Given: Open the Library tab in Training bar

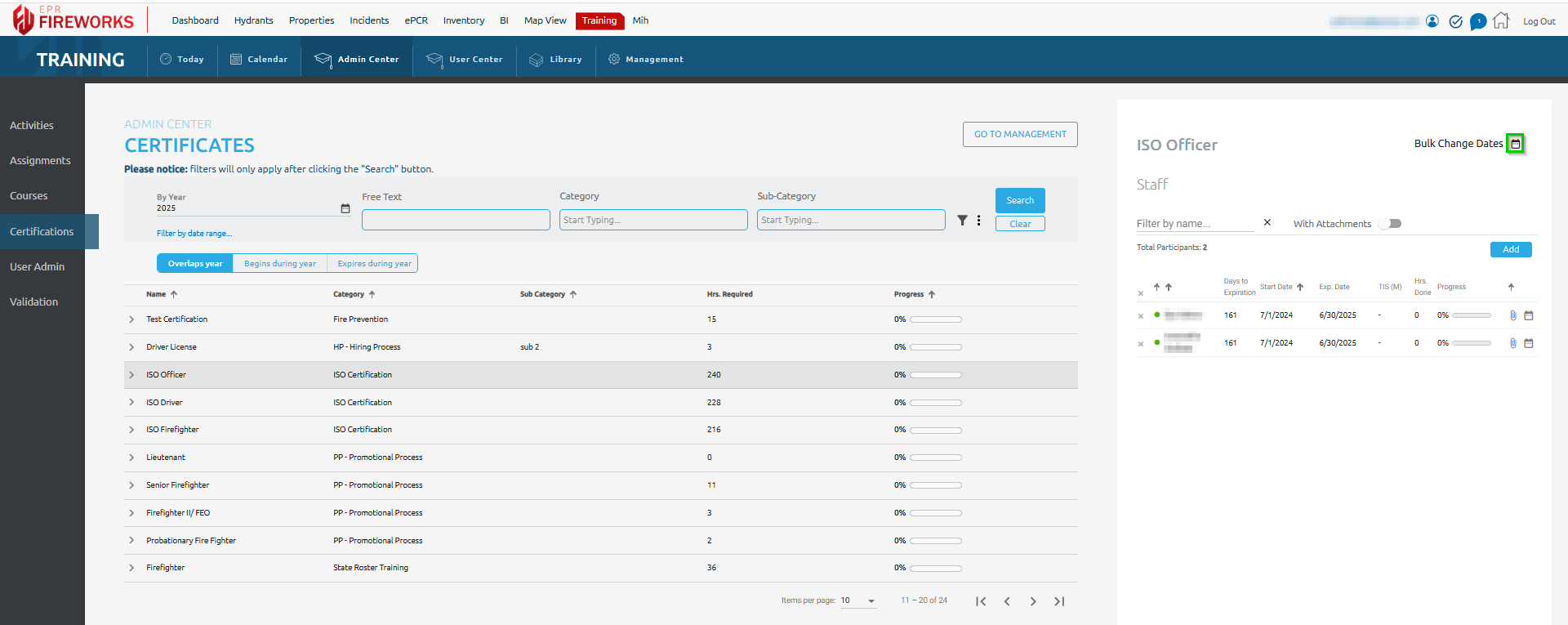Looking at the screenshot, I should [x=556, y=60].
